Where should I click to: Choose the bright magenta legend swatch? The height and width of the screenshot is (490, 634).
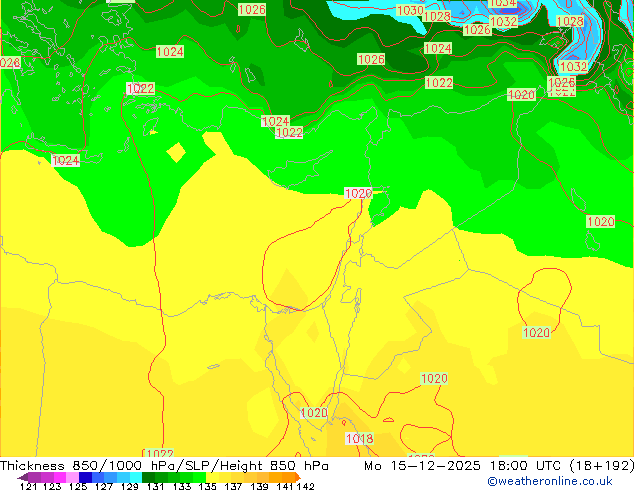tap(60, 477)
